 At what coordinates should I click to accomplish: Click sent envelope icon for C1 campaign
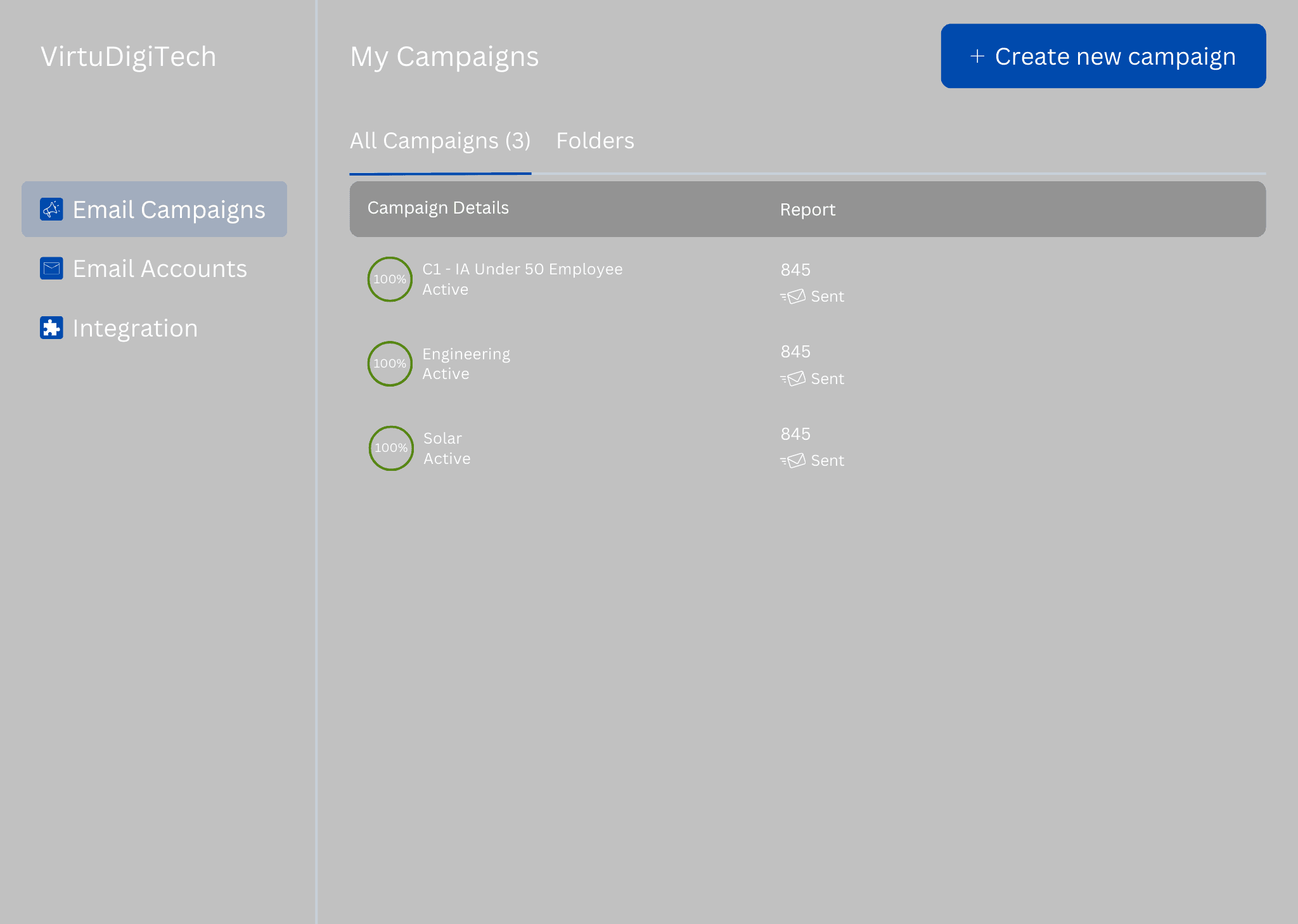(x=793, y=297)
